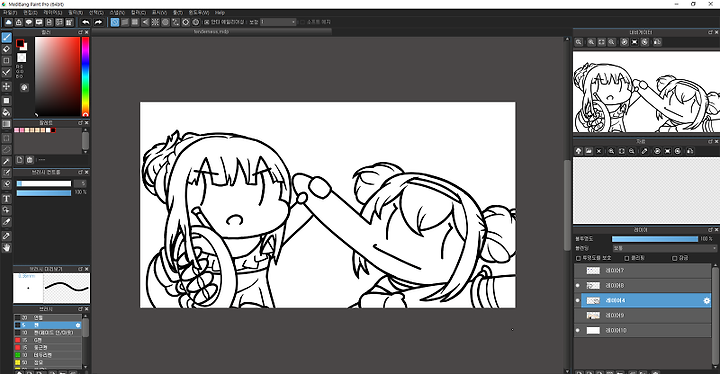
Task: Open the 파일 menu
Action: click(x=10, y=12)
